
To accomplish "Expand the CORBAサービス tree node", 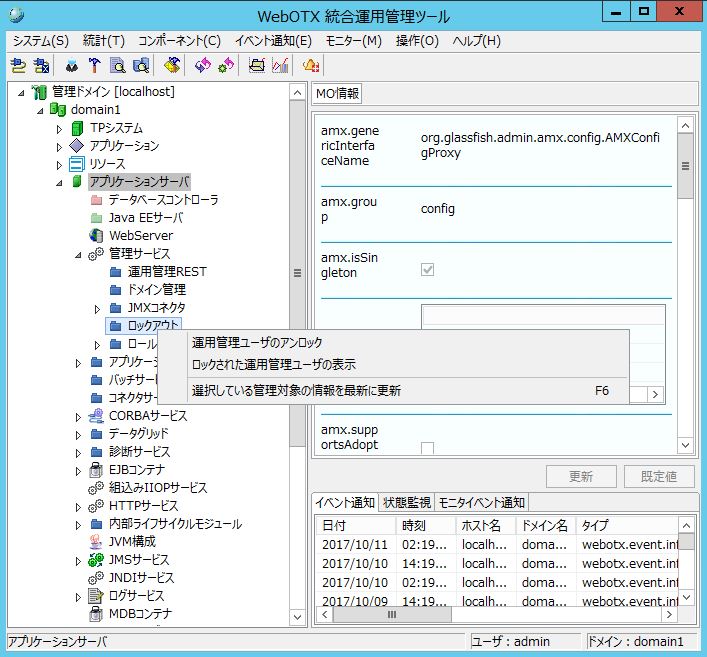I will pos(79,416).
